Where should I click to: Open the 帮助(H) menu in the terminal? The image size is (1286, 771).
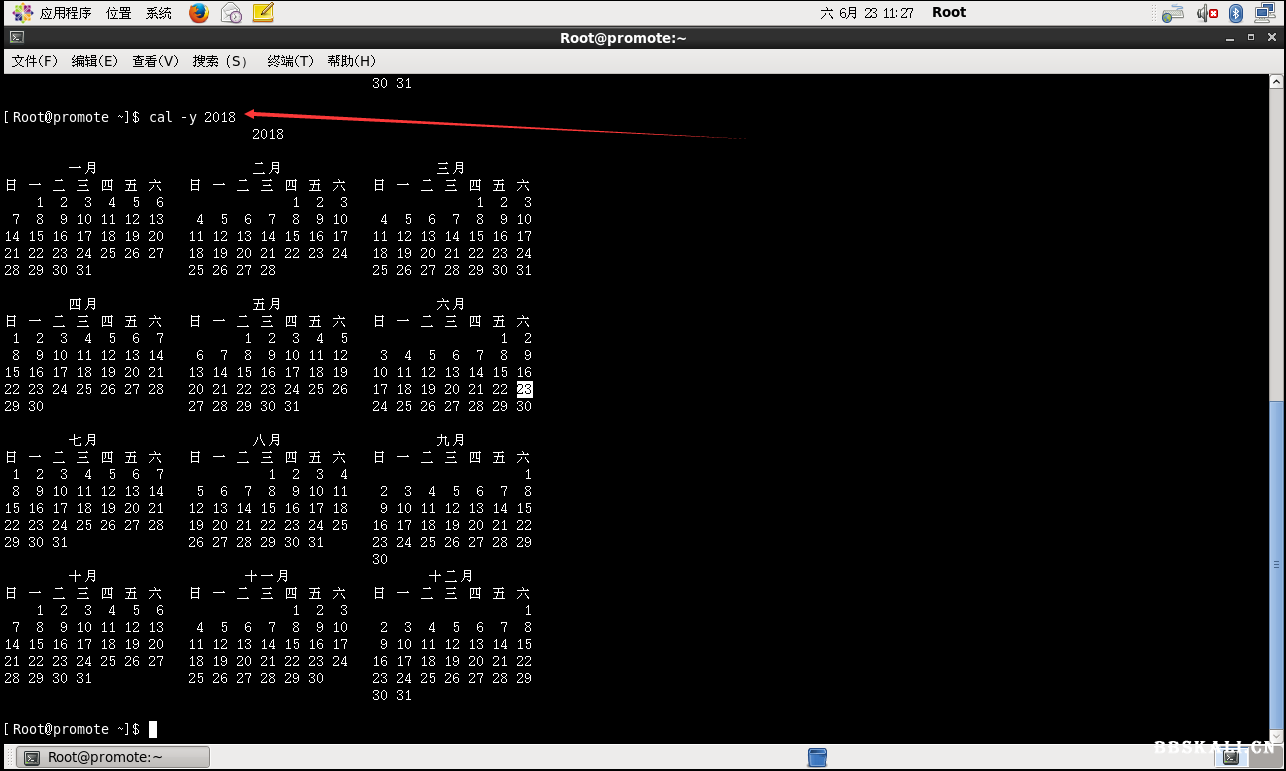[x=352, y=61]
